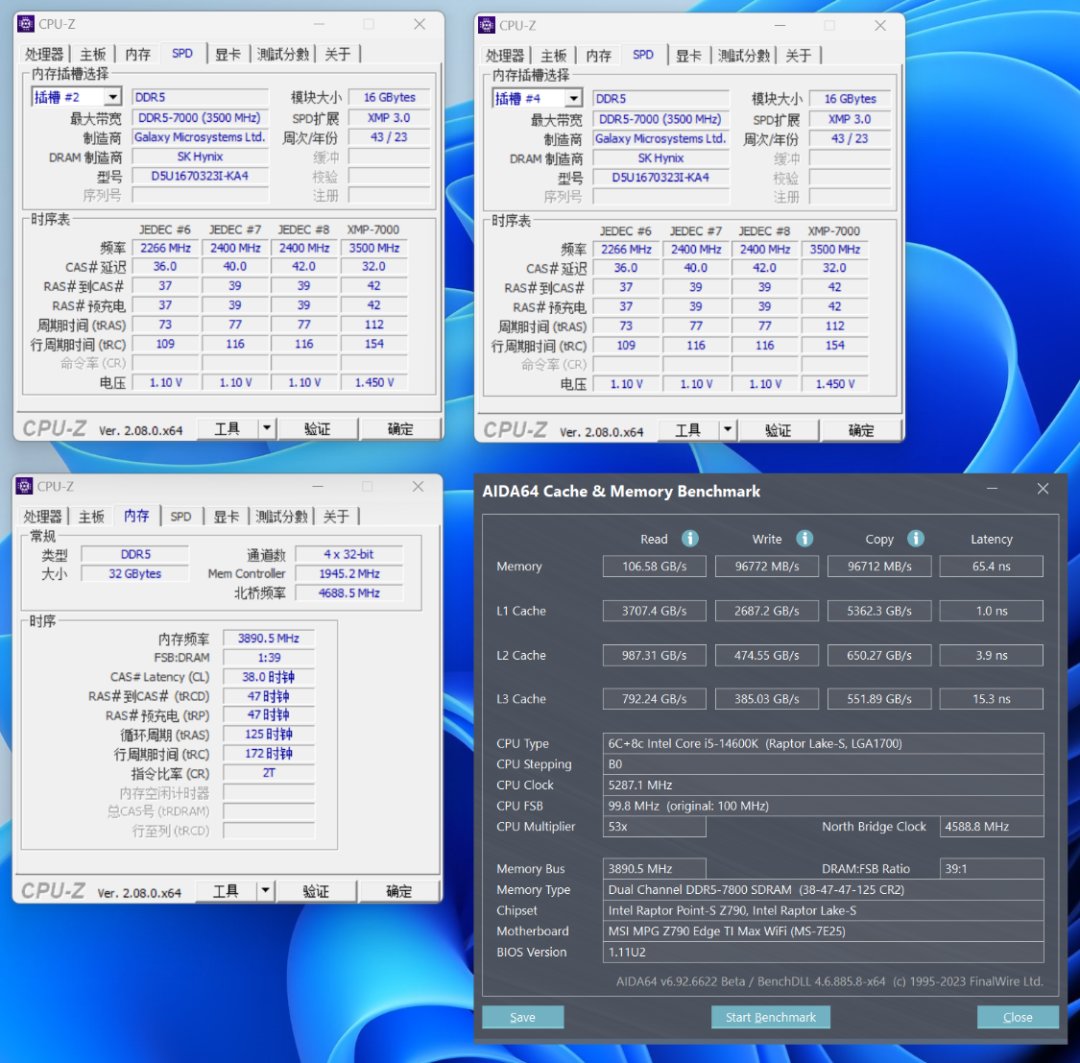Click the North Bridge Clock 4588.8 MHz value
Image resolution: width=1080 pixels, height=1063 pixels.
pyautogui.click(x=992, y=826)
